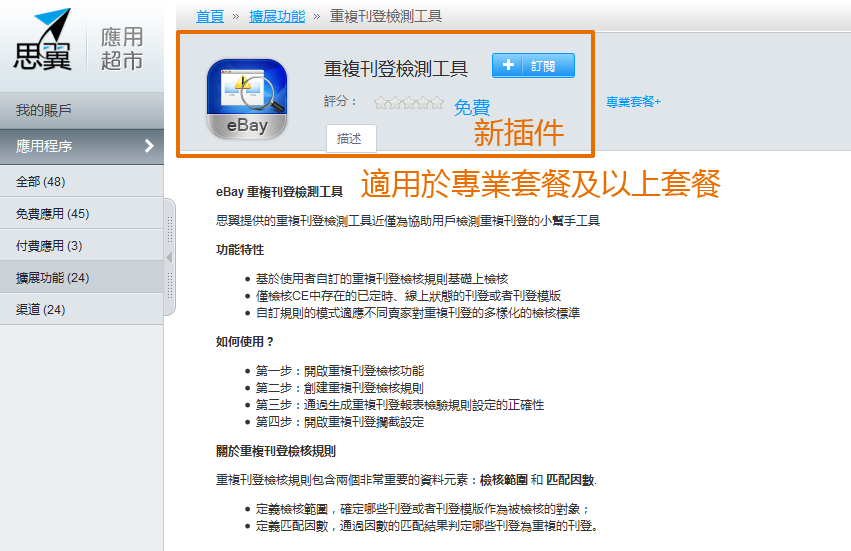This screenshot has width=851, height=551.
Task: Subscribe with the 訂閱 button
Action: pyautogui.click(x=533, y=66)
